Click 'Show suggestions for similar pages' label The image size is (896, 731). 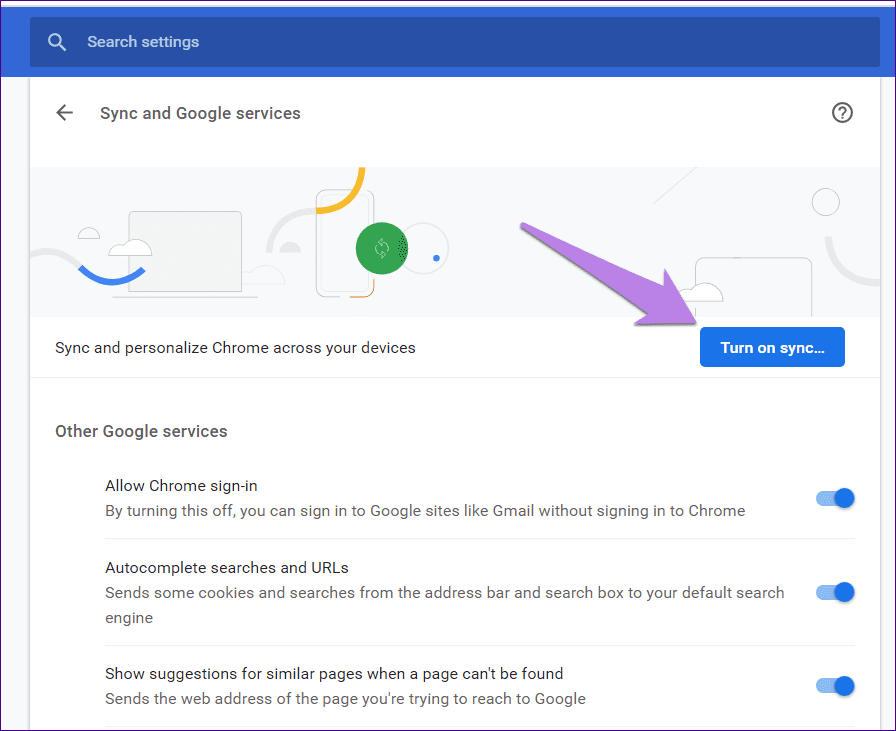[x=334, y=674]
